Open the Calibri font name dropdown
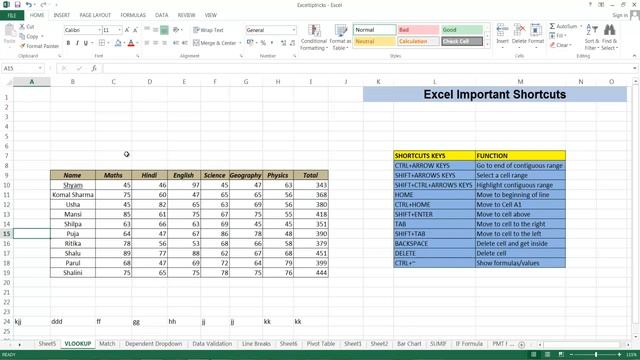The width and height of the screenshot is (640, 360). tap(99, 30)
